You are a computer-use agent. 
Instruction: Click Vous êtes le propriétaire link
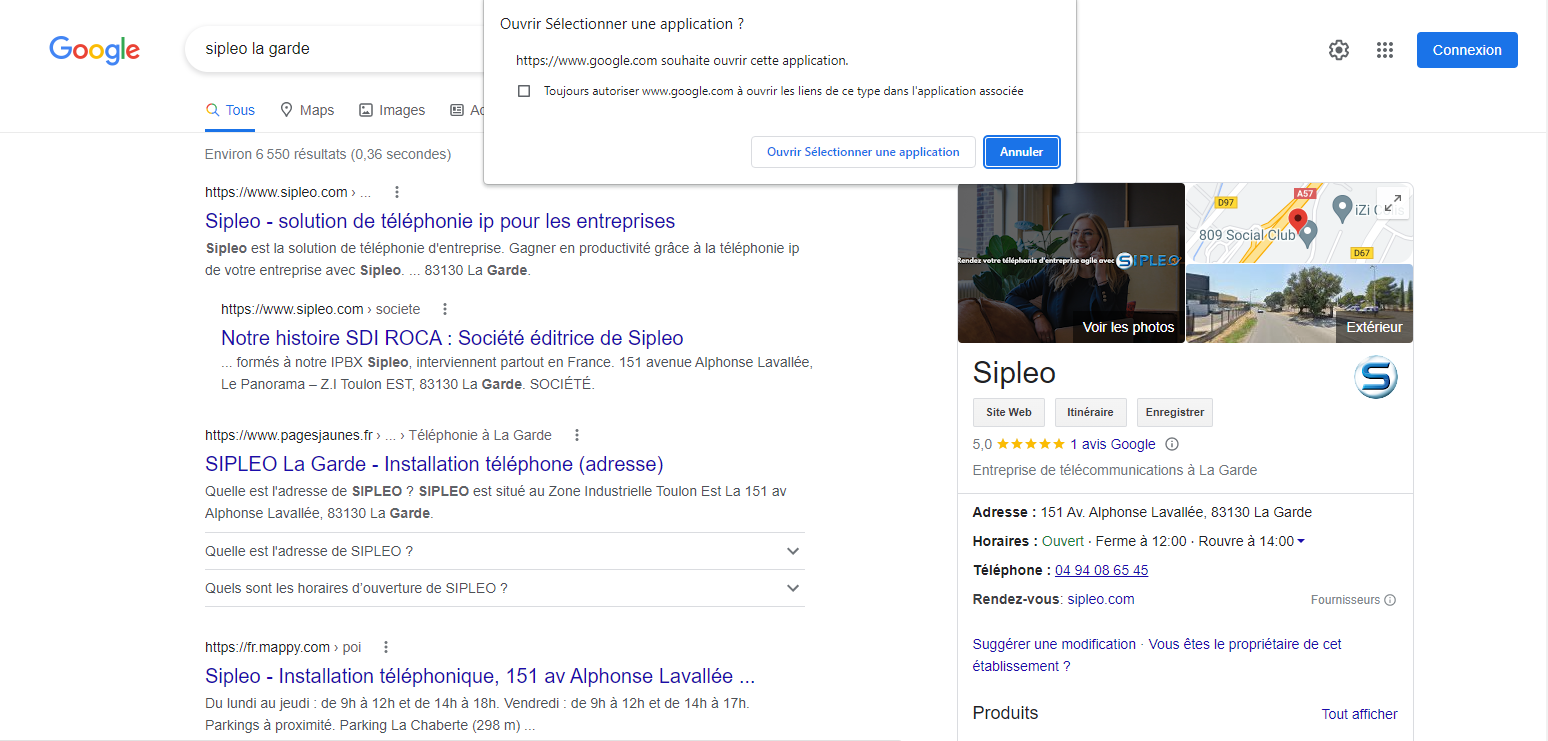1157,655
